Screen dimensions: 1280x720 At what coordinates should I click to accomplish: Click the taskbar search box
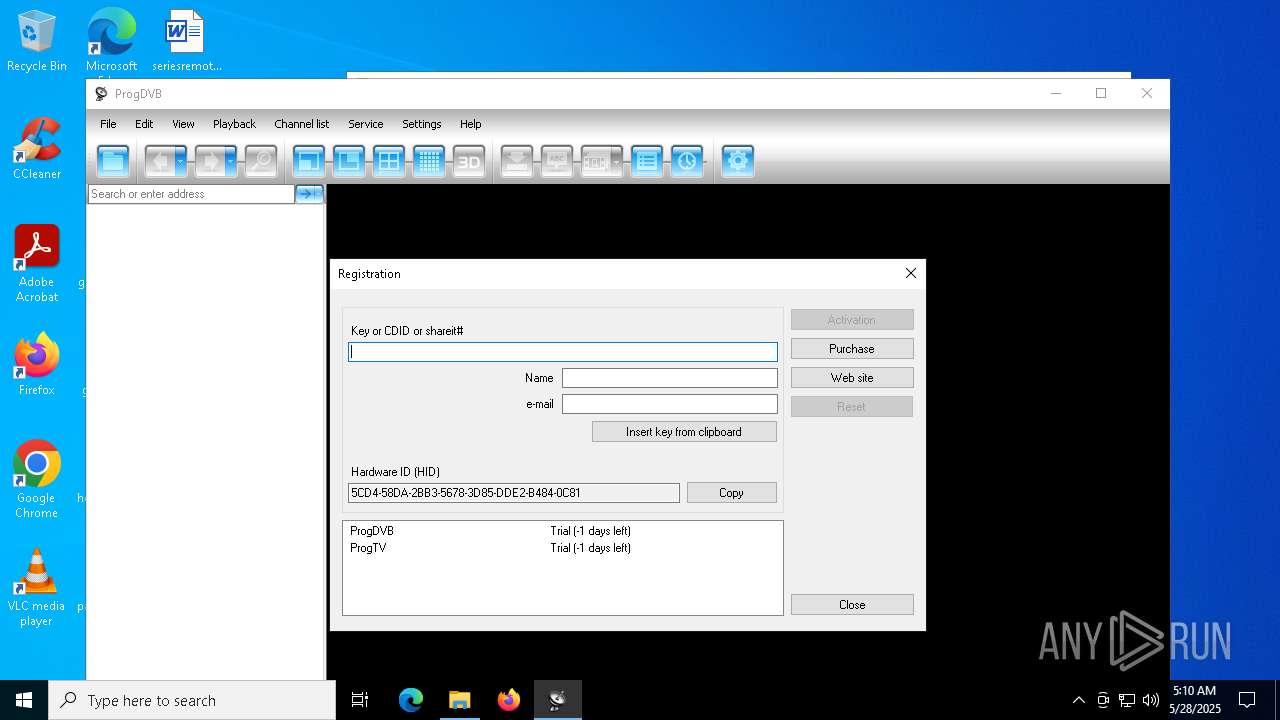[192, 700]
